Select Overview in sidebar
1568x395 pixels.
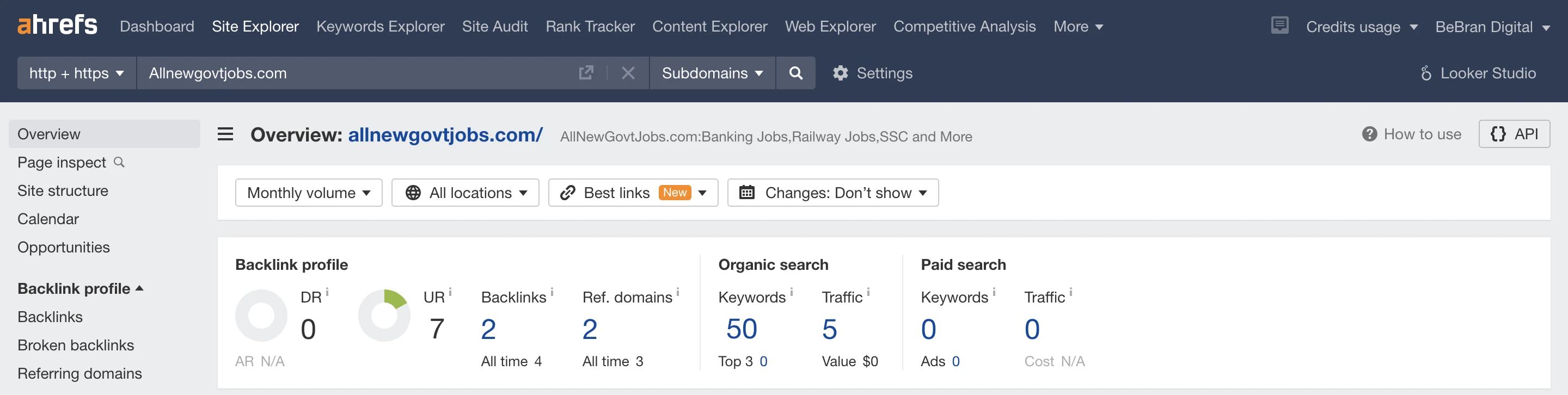104,134
